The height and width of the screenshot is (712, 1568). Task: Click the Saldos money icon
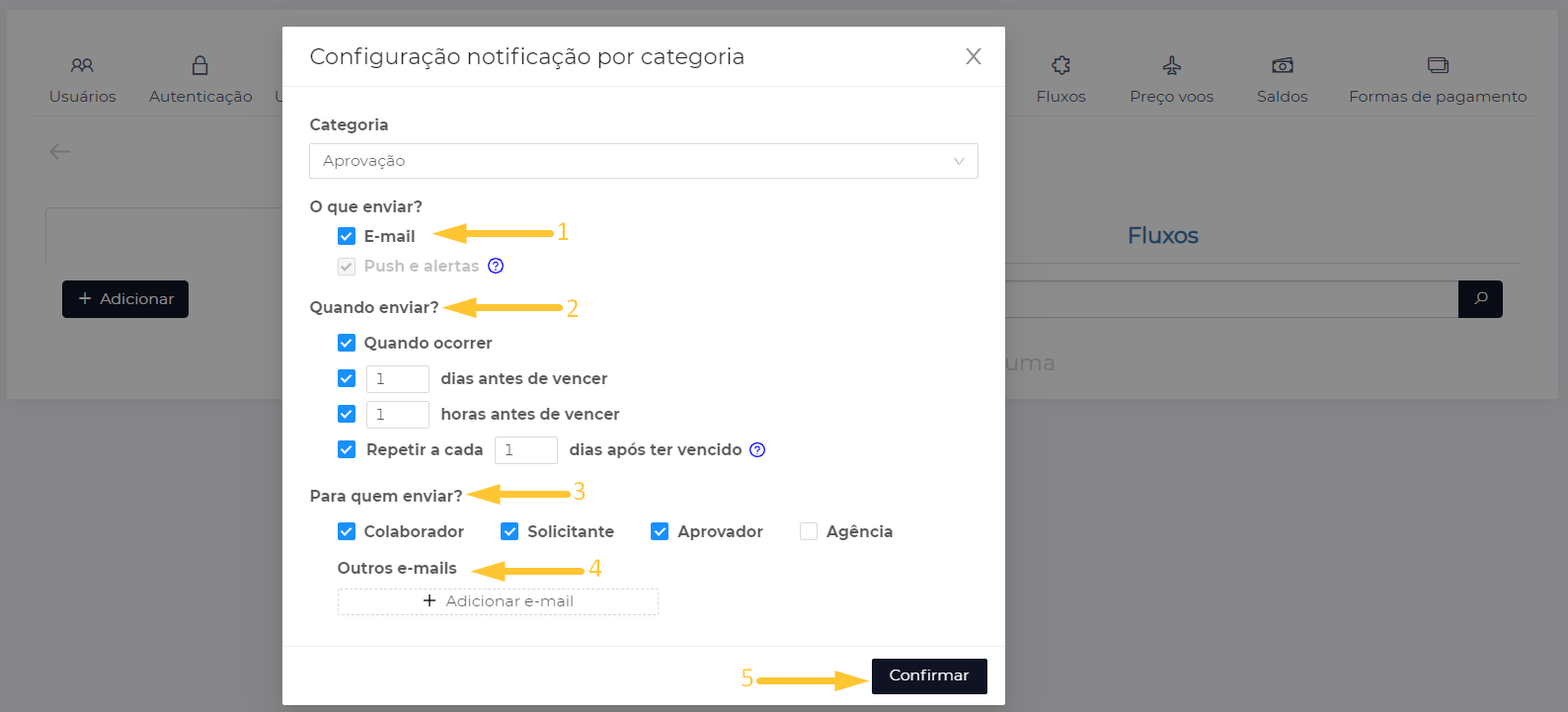click(x=1282, y=65)
